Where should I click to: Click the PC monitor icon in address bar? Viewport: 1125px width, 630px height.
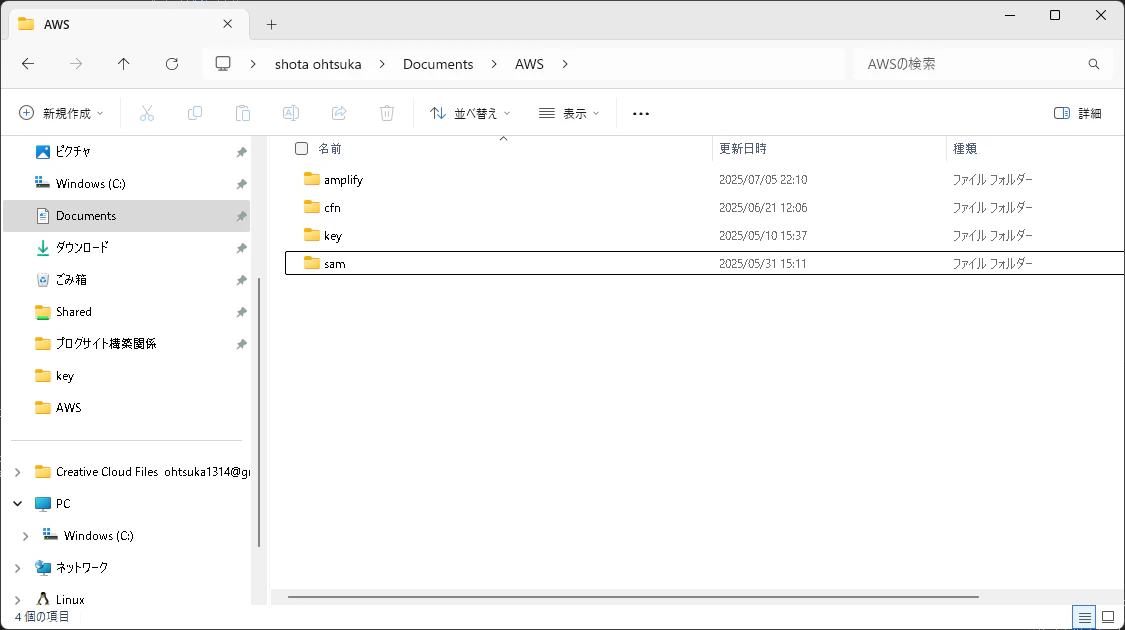[223, 64]
